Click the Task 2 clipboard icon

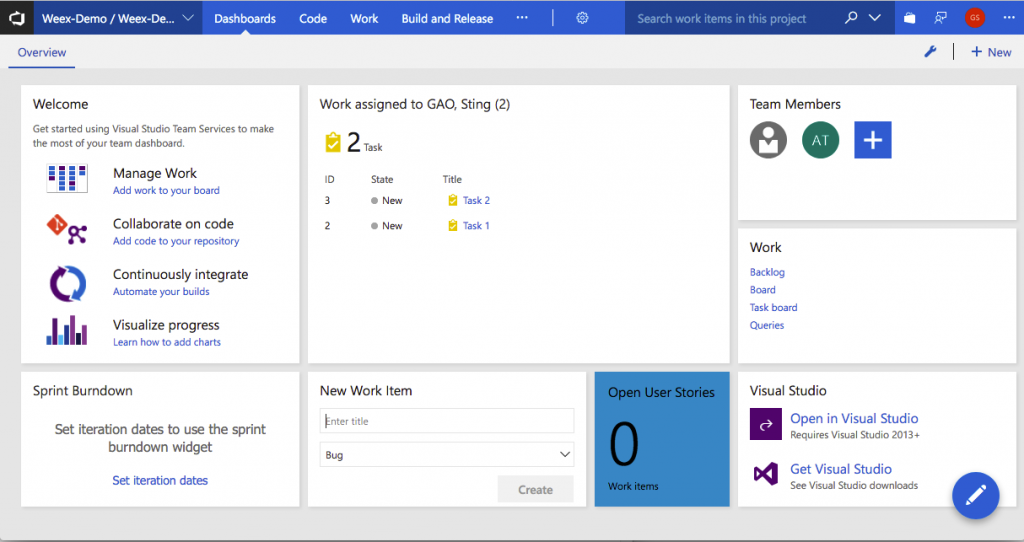pyautogui.click(x=453, y=200)
